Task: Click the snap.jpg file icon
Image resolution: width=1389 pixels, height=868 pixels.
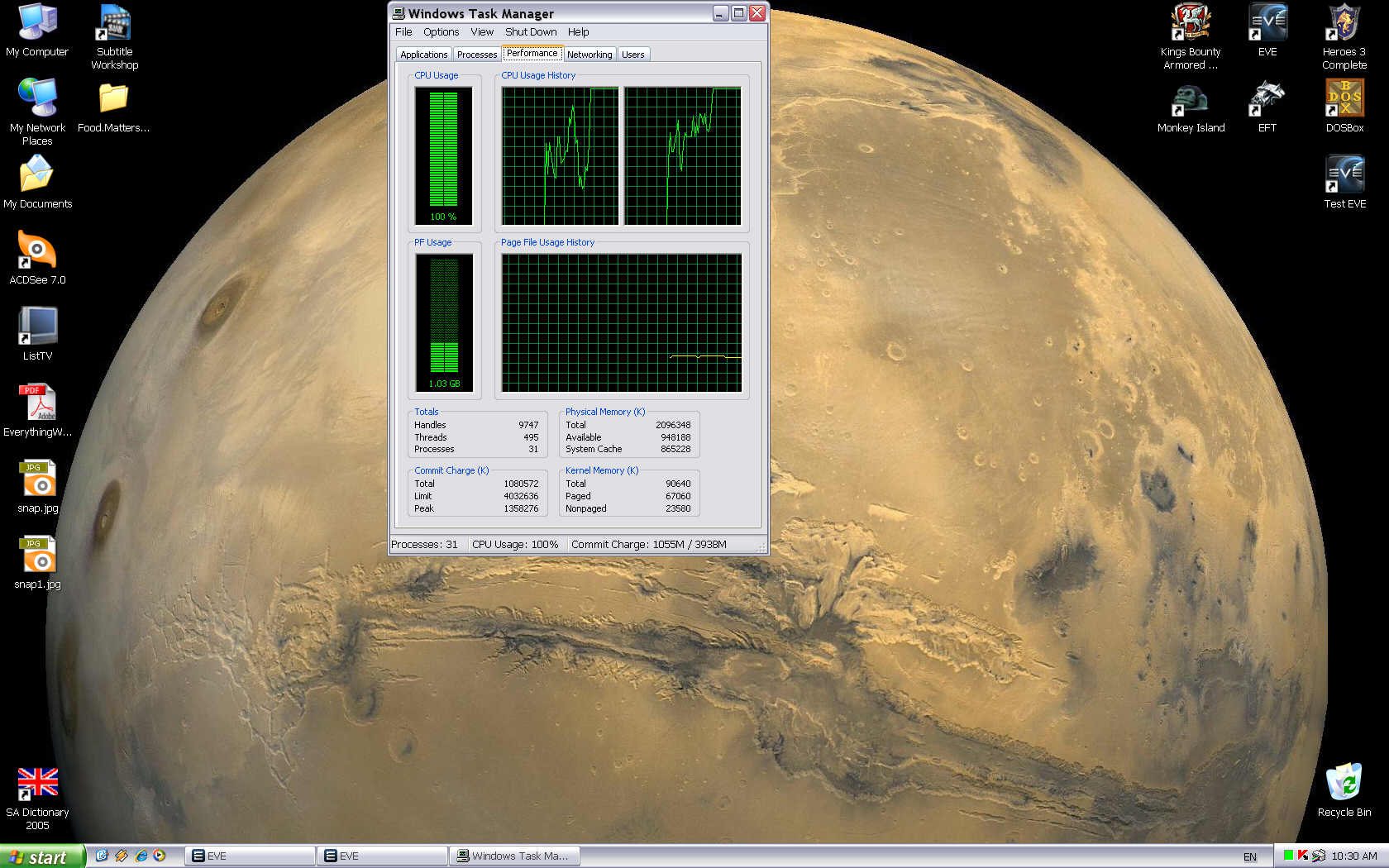Action: pyautogui.click(x=37, y=480)
